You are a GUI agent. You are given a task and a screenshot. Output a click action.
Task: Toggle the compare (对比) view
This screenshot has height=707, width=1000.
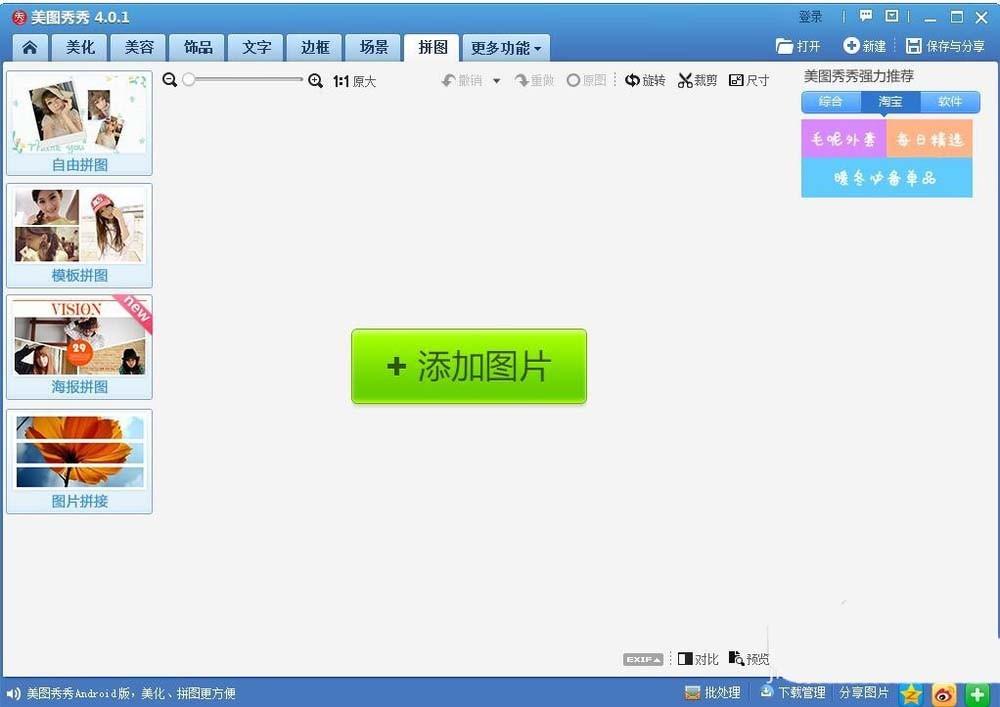[x=697, y=659]
